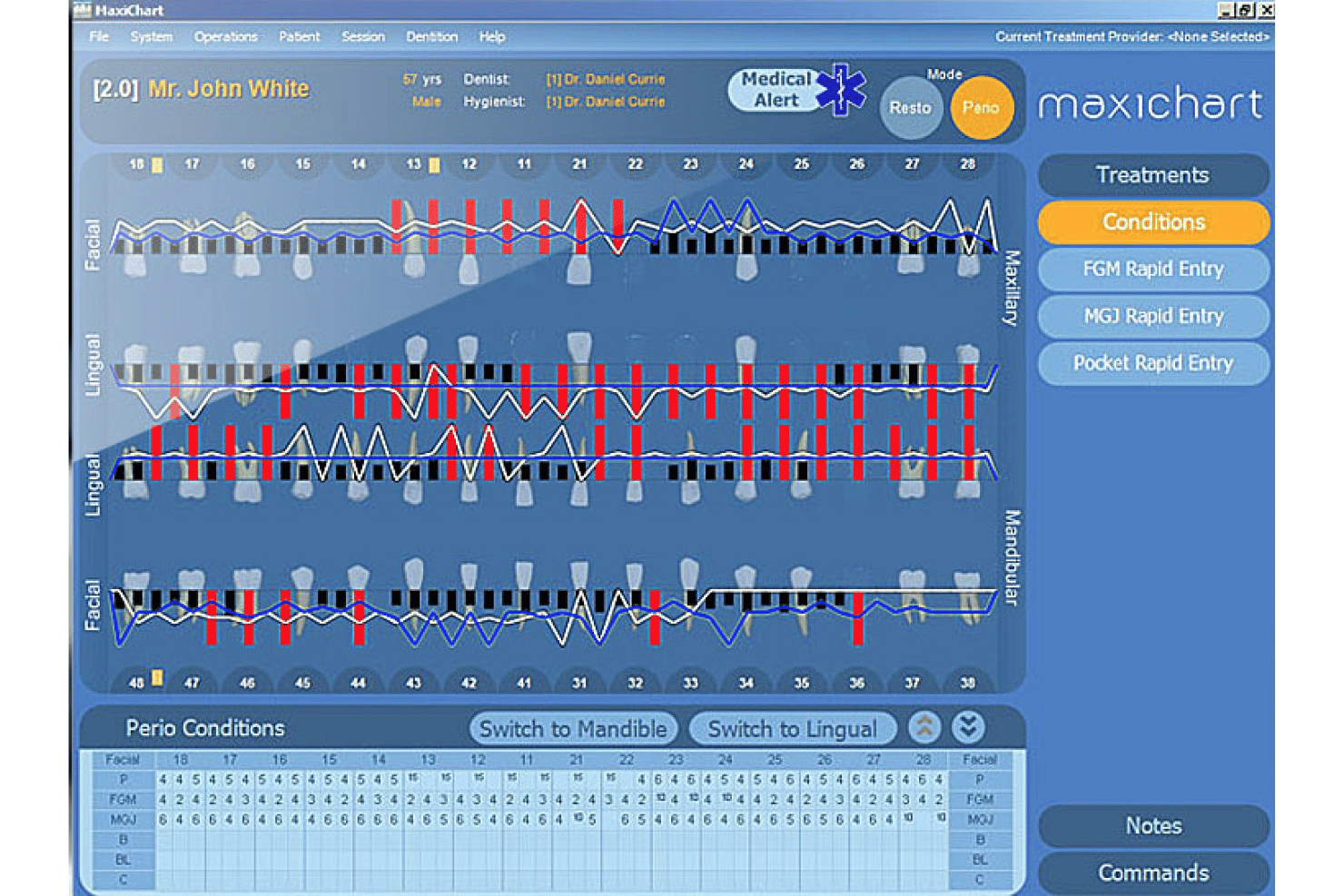Click the Current Treatment Provider label
1344x896 pixels.
coord(1132,37)
